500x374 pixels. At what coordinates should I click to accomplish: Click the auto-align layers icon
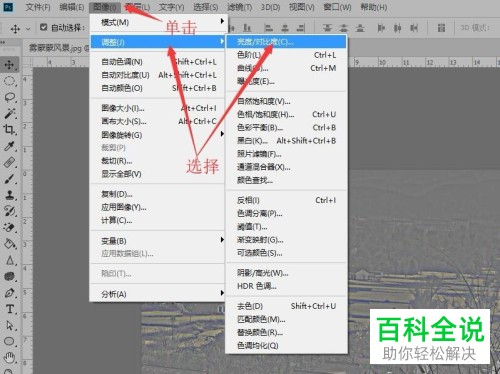coord(441,28)
